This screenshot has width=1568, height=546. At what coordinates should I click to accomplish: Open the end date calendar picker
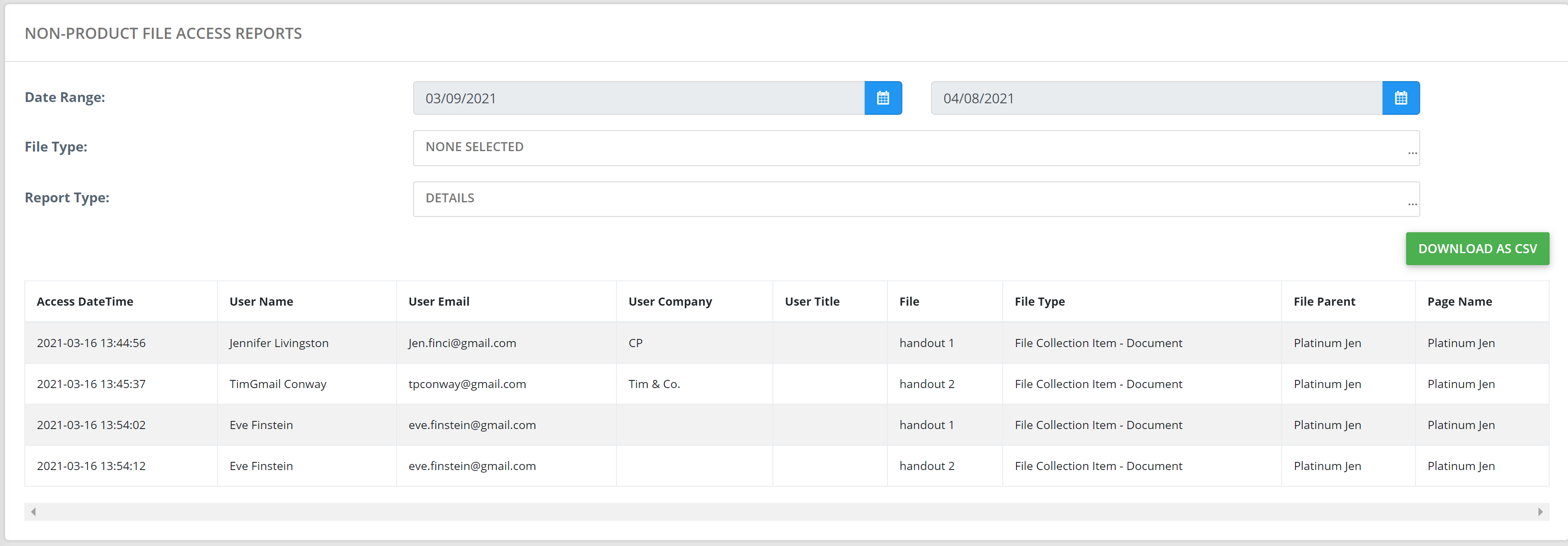point(1401,98)
